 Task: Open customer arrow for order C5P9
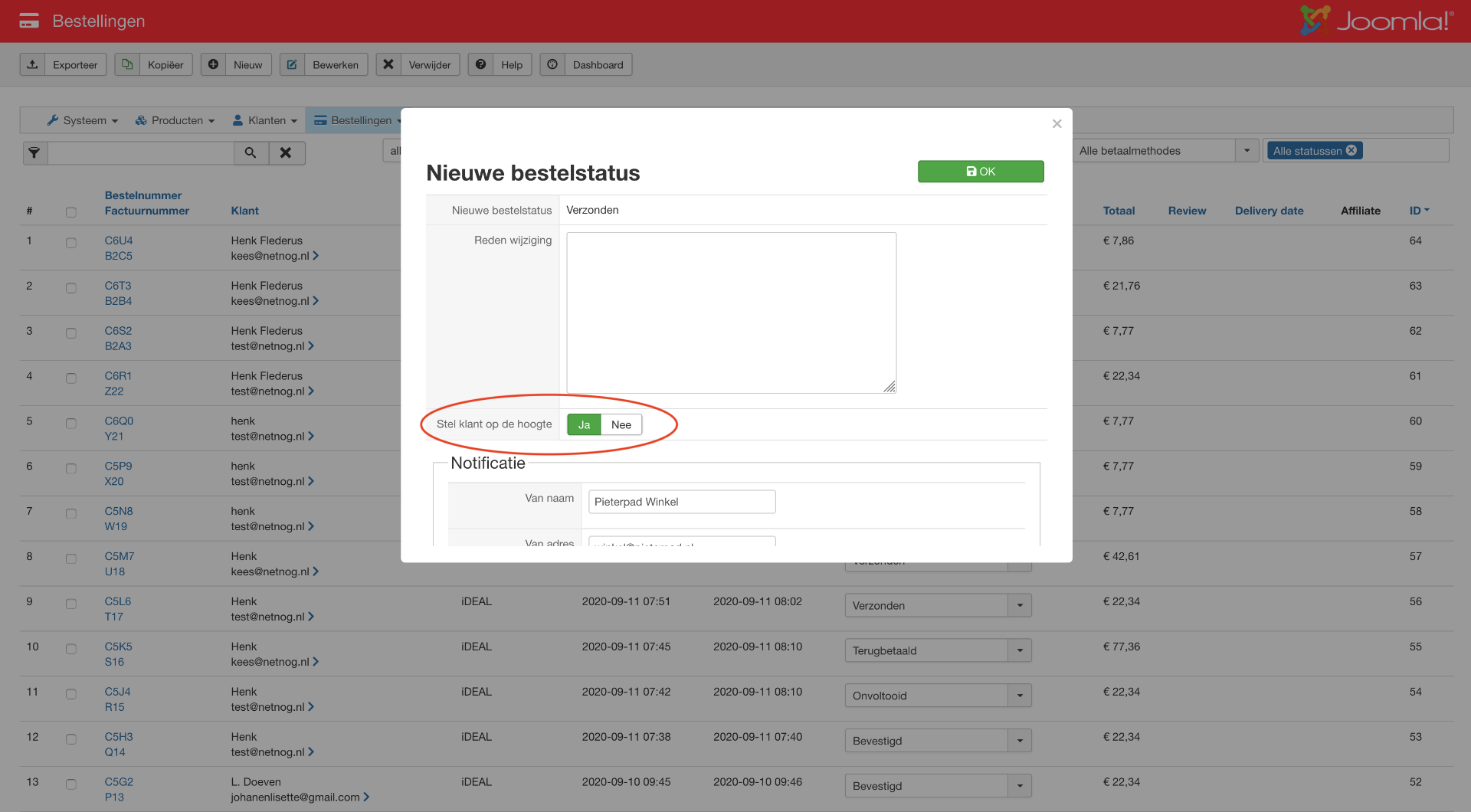[311, 481]
